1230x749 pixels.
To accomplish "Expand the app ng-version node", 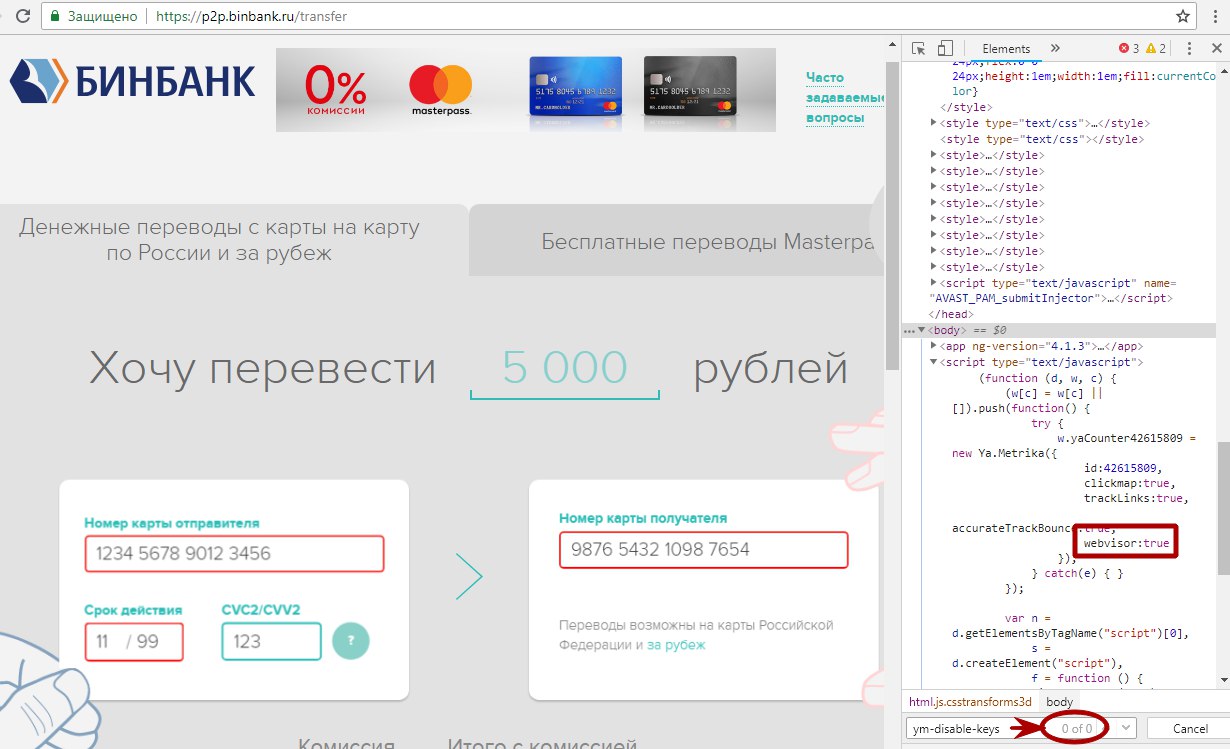I will point(934,346).
